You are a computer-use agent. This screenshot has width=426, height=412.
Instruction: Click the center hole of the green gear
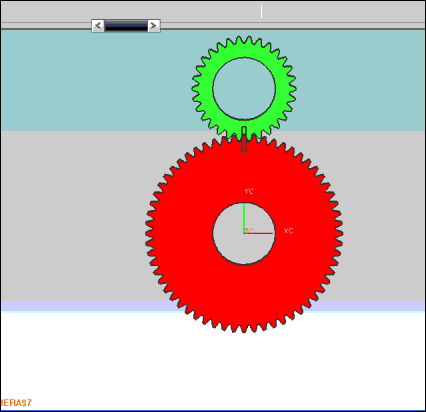(x=244, y=89)
